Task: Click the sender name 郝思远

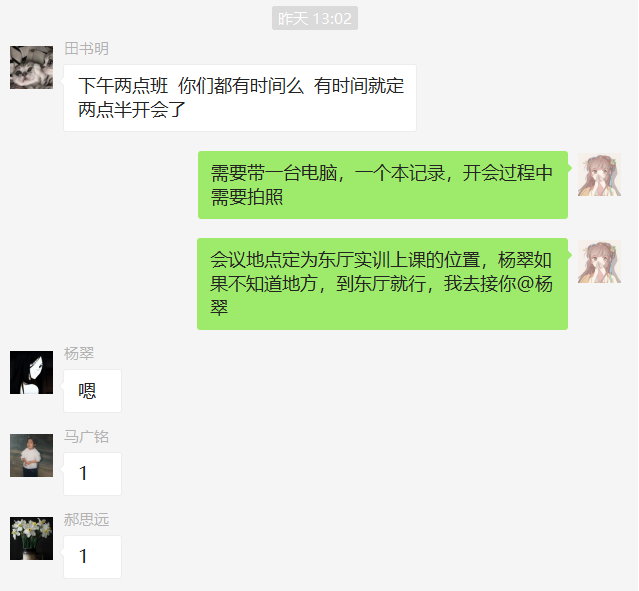Action: pos(86,520)
